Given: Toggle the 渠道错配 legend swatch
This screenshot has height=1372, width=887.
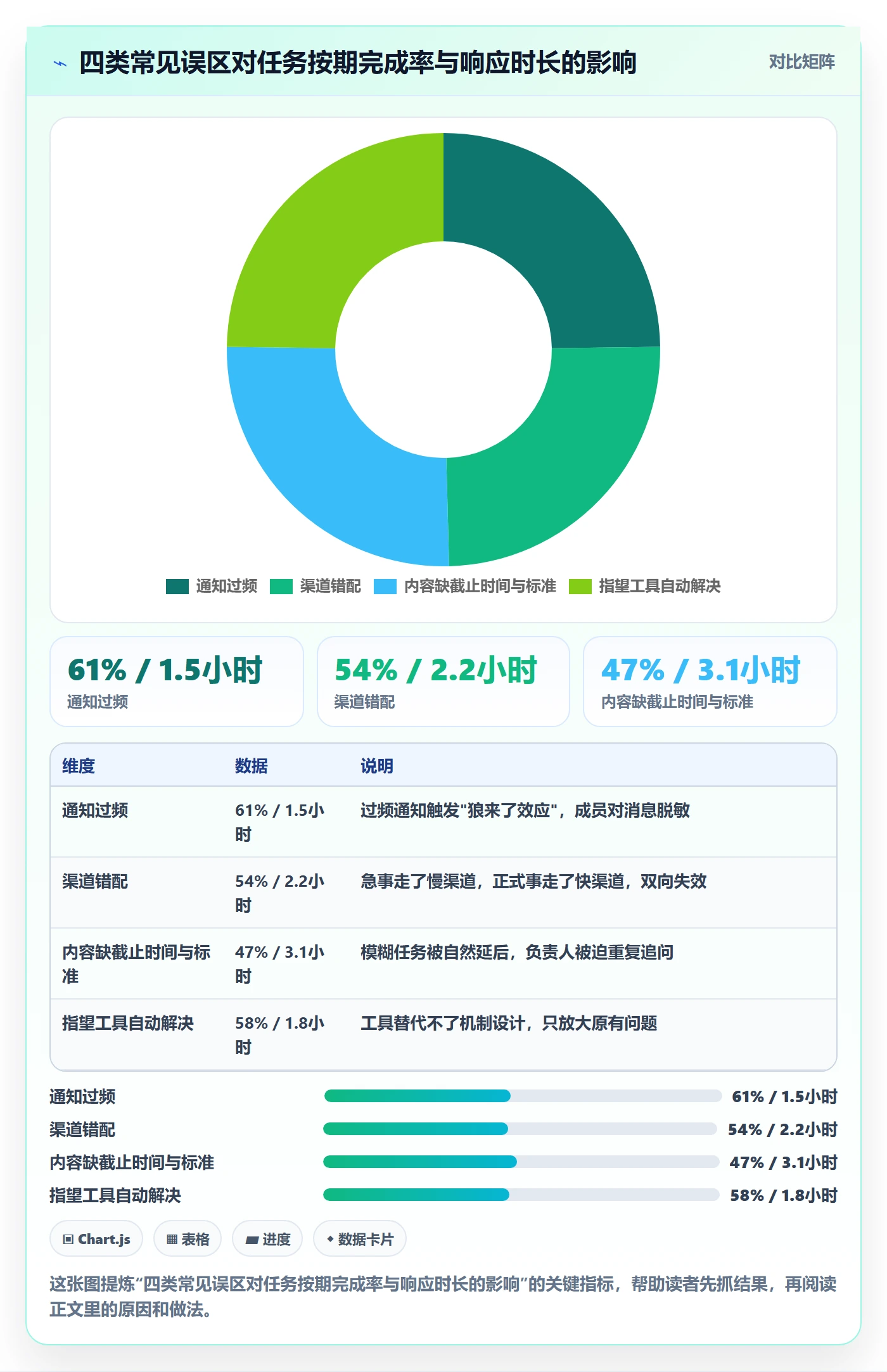Looking at the screenshot, I should (281, 587).
